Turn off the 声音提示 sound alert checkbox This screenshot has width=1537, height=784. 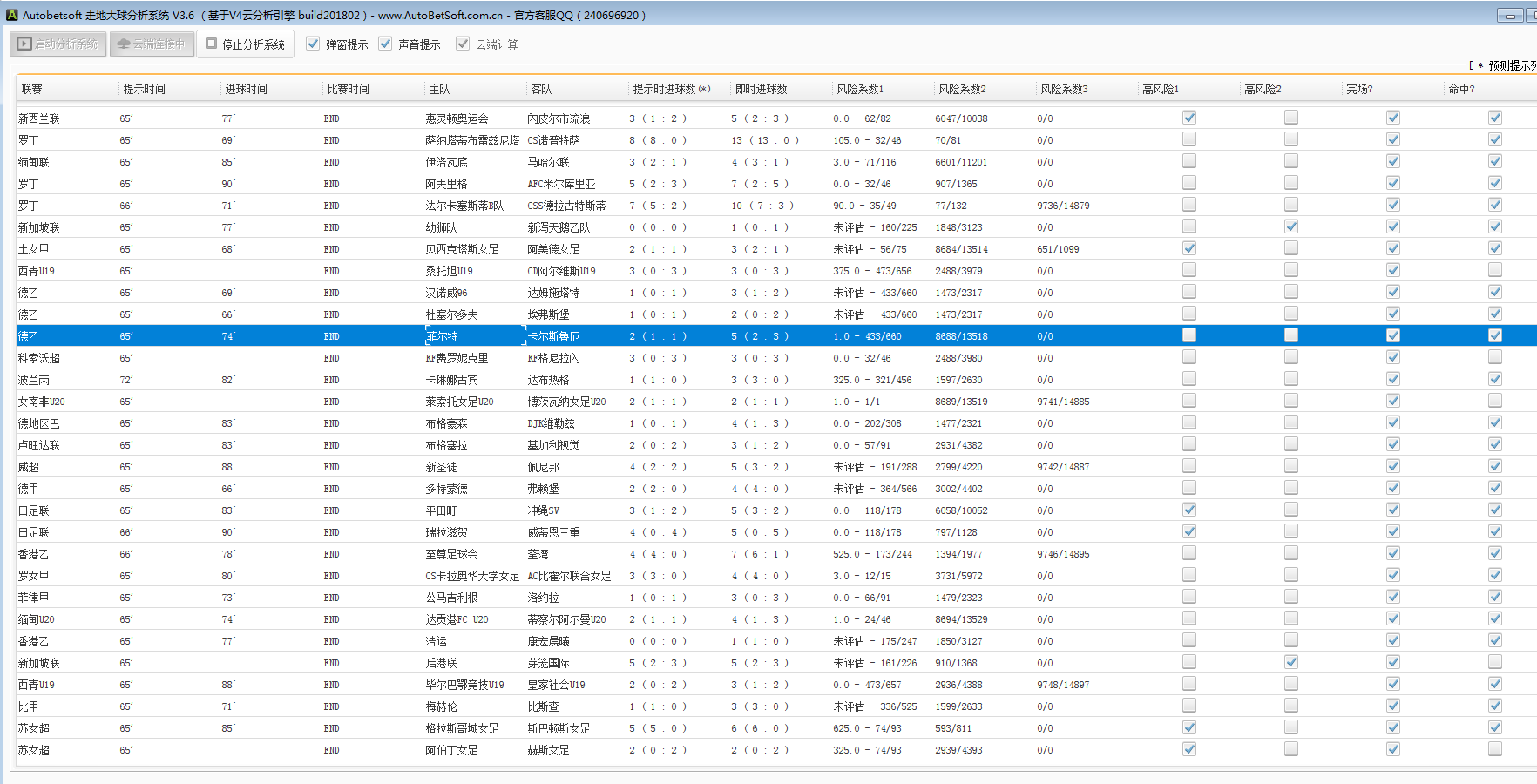[385, 44]
